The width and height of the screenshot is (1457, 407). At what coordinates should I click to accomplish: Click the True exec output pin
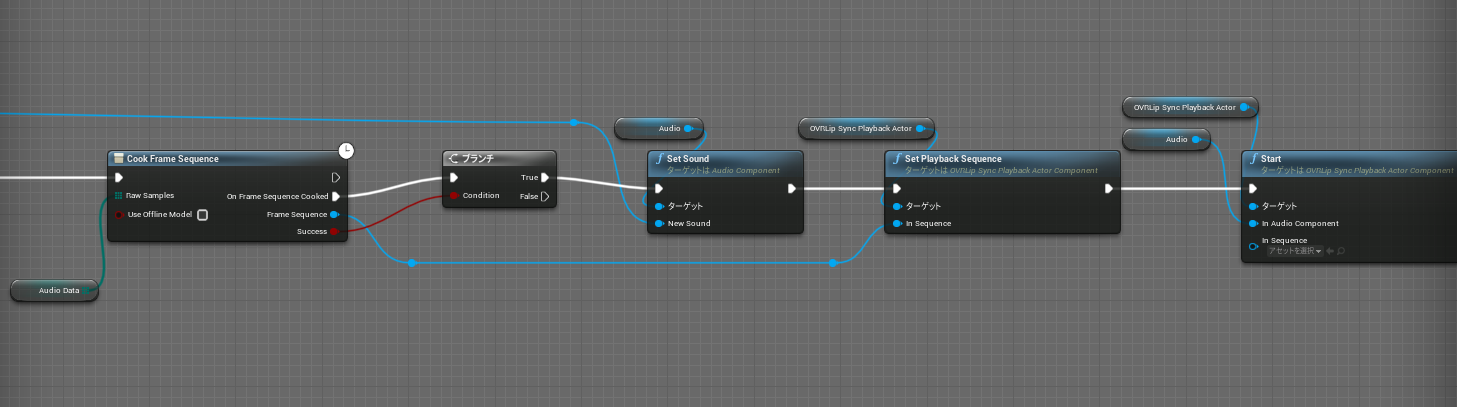pos(545,178)
